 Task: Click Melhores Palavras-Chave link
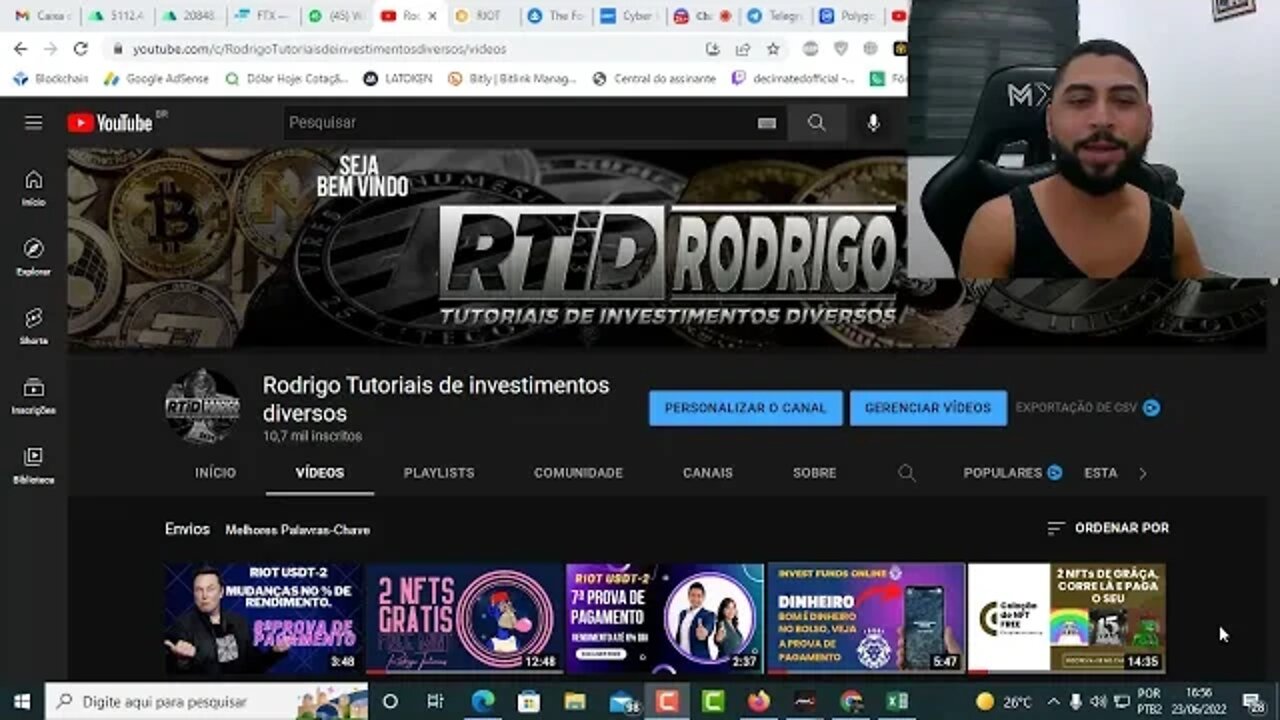coord(297,530)
